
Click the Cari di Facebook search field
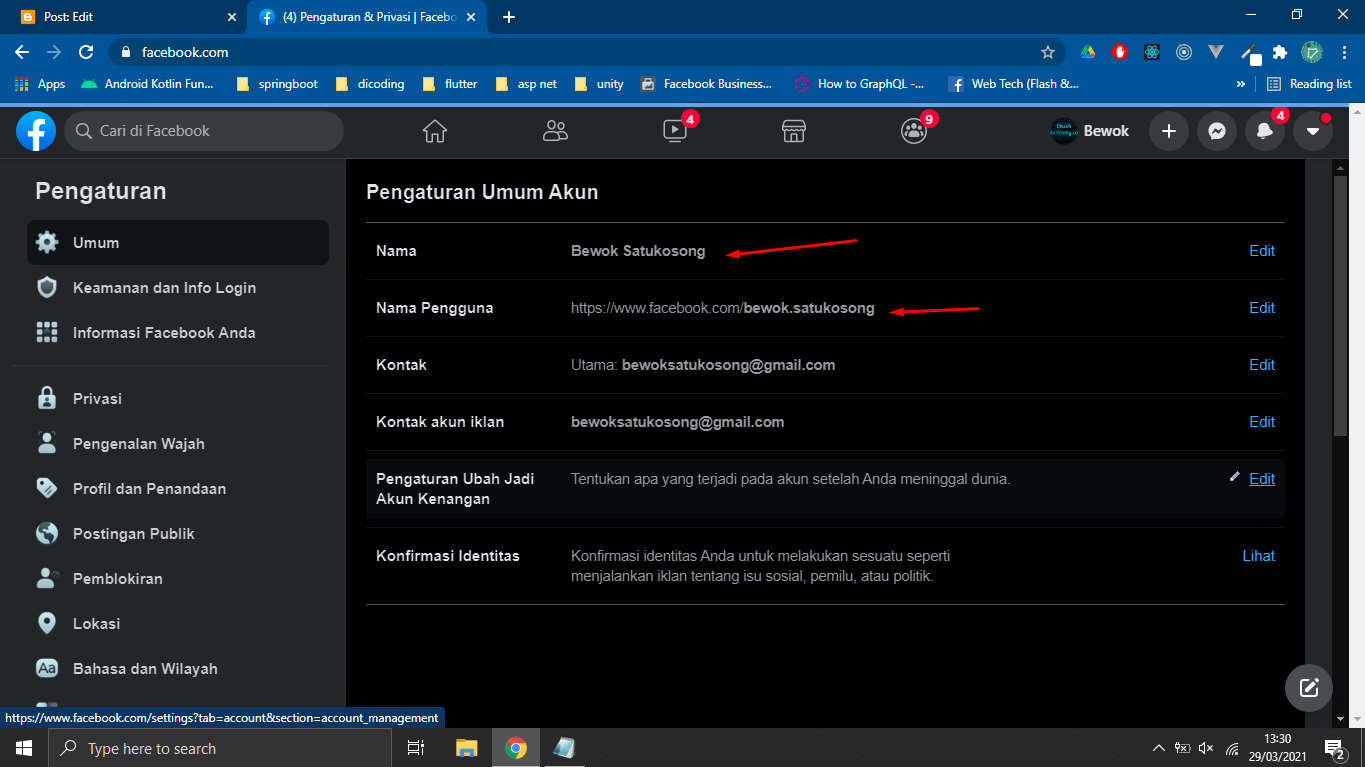[x=204, y=131]
